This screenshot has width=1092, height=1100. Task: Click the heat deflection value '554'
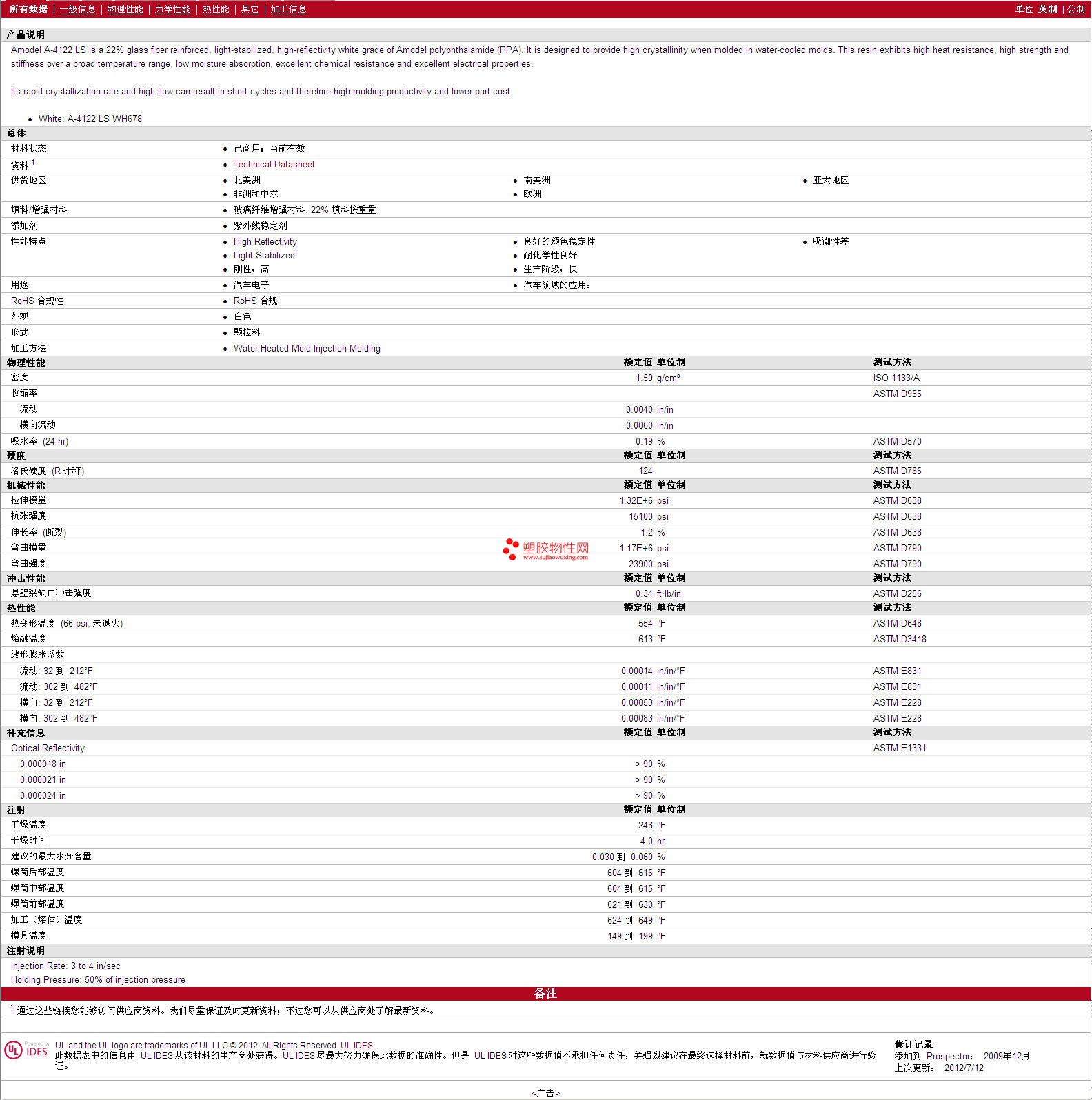click(x=645, y=623)
